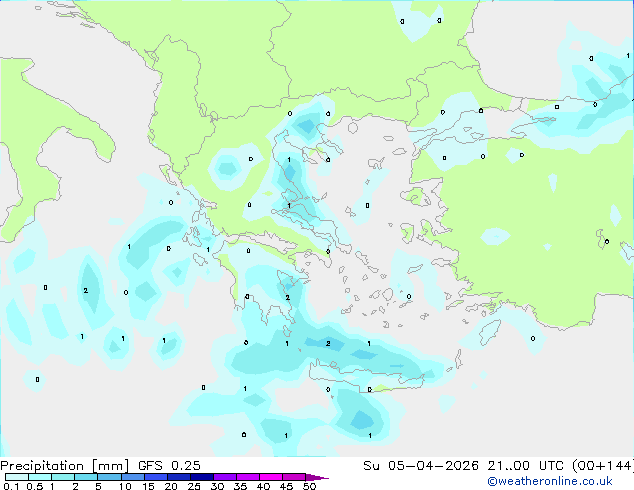Click the legend tick label '0.1'
The image size is (634, 490).
pos(11,486)
